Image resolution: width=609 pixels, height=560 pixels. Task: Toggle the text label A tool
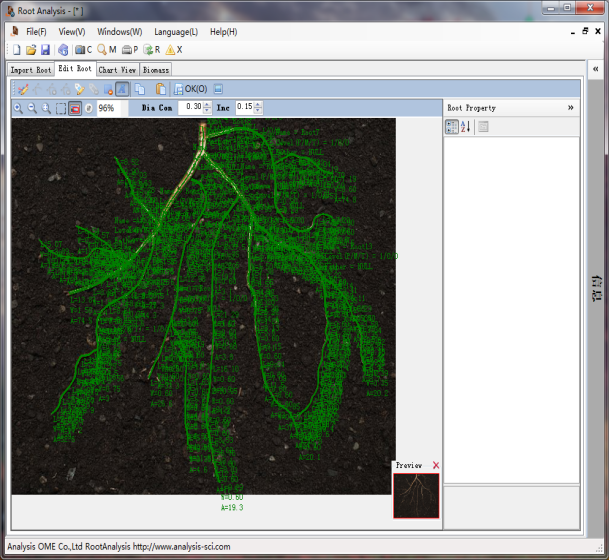point(121,89)
